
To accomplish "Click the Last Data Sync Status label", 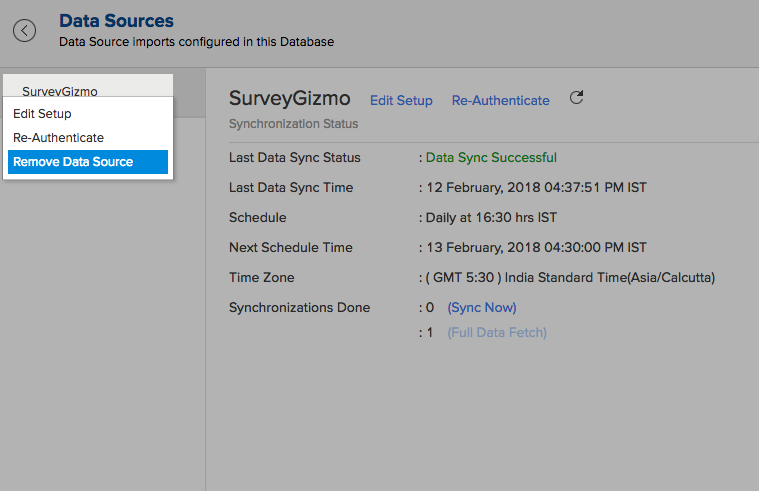I will point(294,157).
